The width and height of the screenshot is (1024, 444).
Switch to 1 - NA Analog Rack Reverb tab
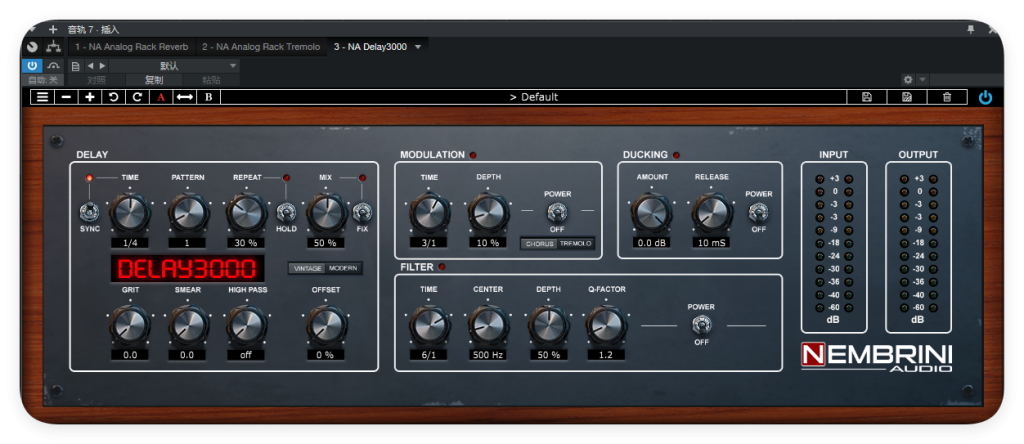pos(131,47)
